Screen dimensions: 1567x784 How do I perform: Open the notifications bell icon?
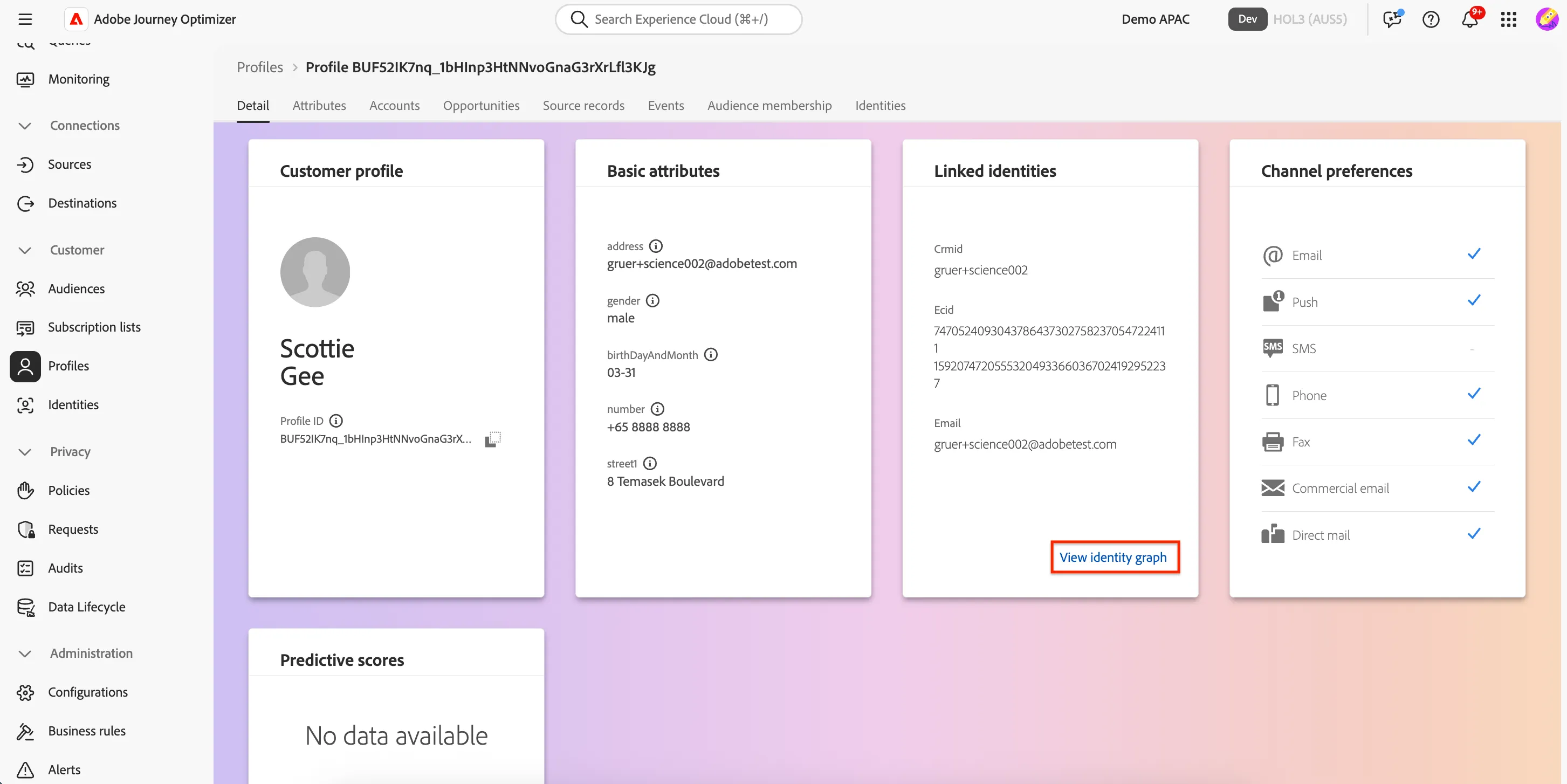coord(1470,19)
